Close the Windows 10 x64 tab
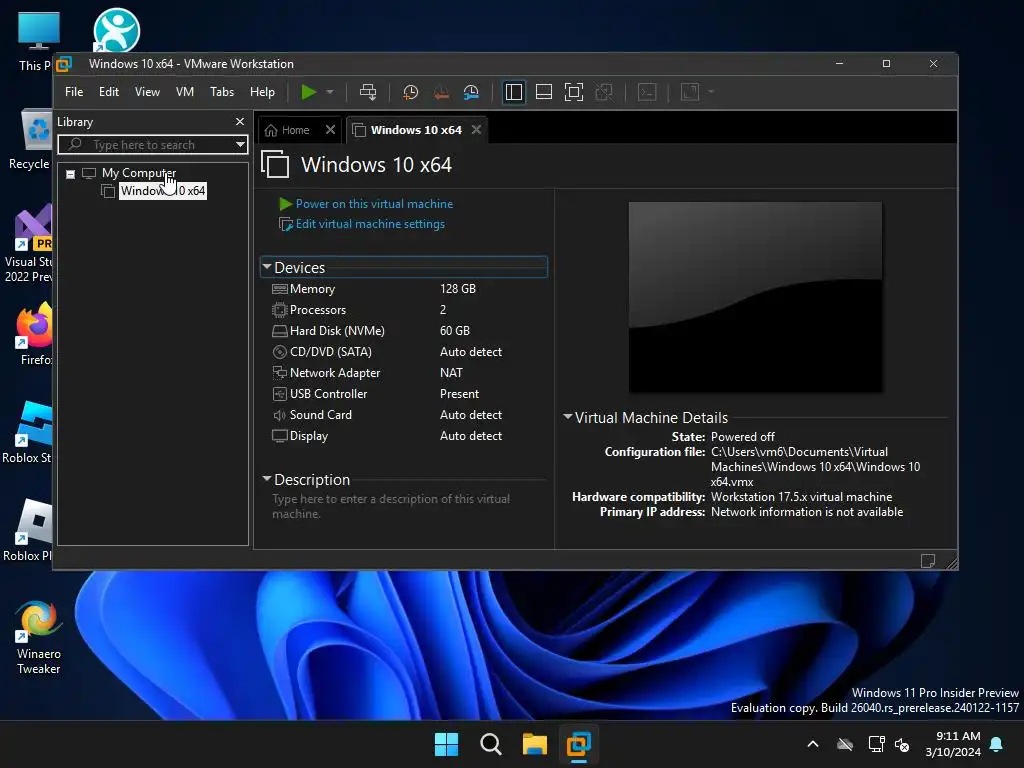The height and width of the screenshot is (768, 1024). point(477,130)
